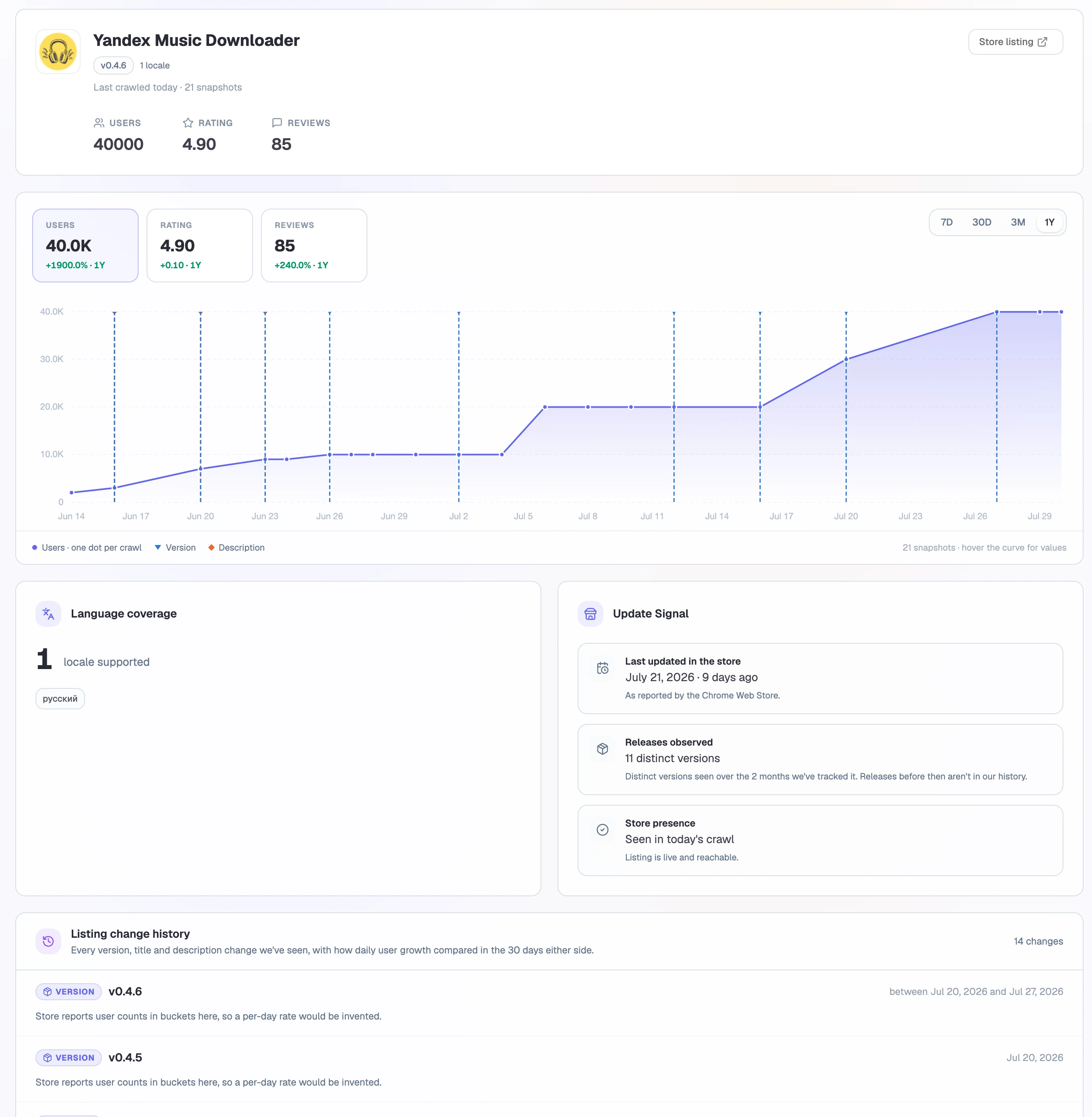Click the v0.4.5 change history entry title
Viewport: 1092px width, 1117px height.
[125, 1057]
